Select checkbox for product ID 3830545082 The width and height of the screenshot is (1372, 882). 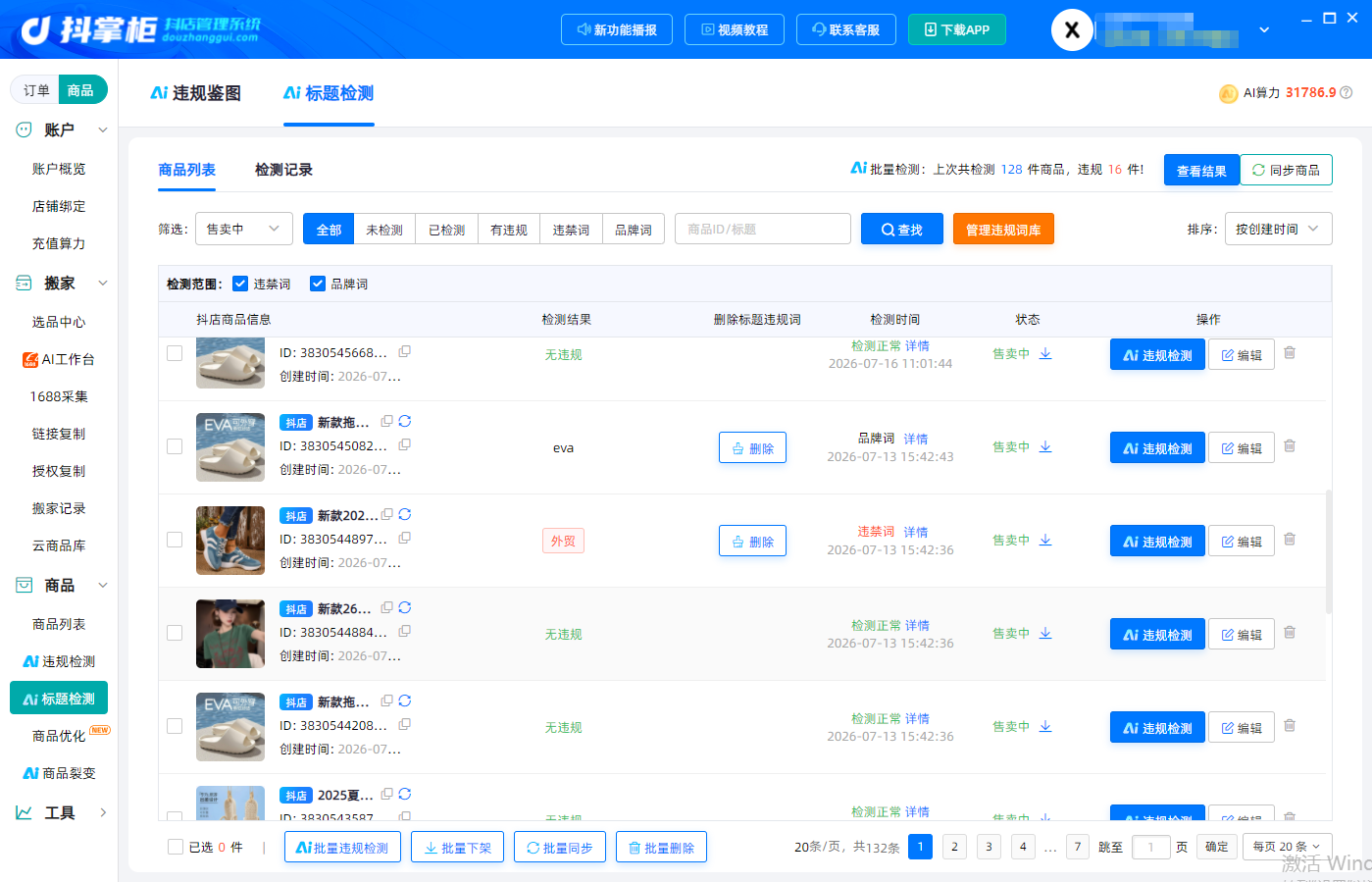click(175, 446)
